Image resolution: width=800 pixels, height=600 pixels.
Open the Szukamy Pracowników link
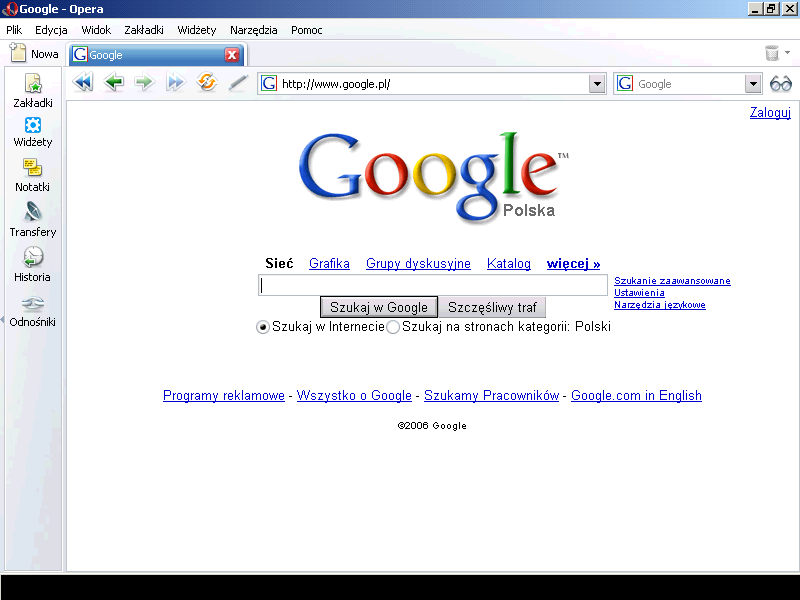coord(491,395)
